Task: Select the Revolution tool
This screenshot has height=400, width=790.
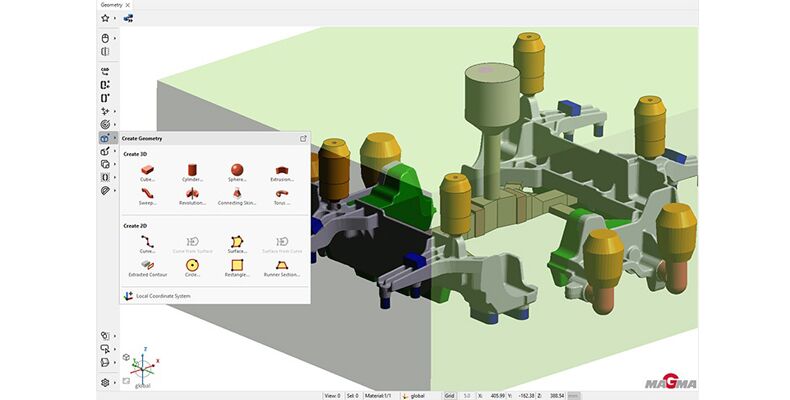Action: click(x=192, y=195)
